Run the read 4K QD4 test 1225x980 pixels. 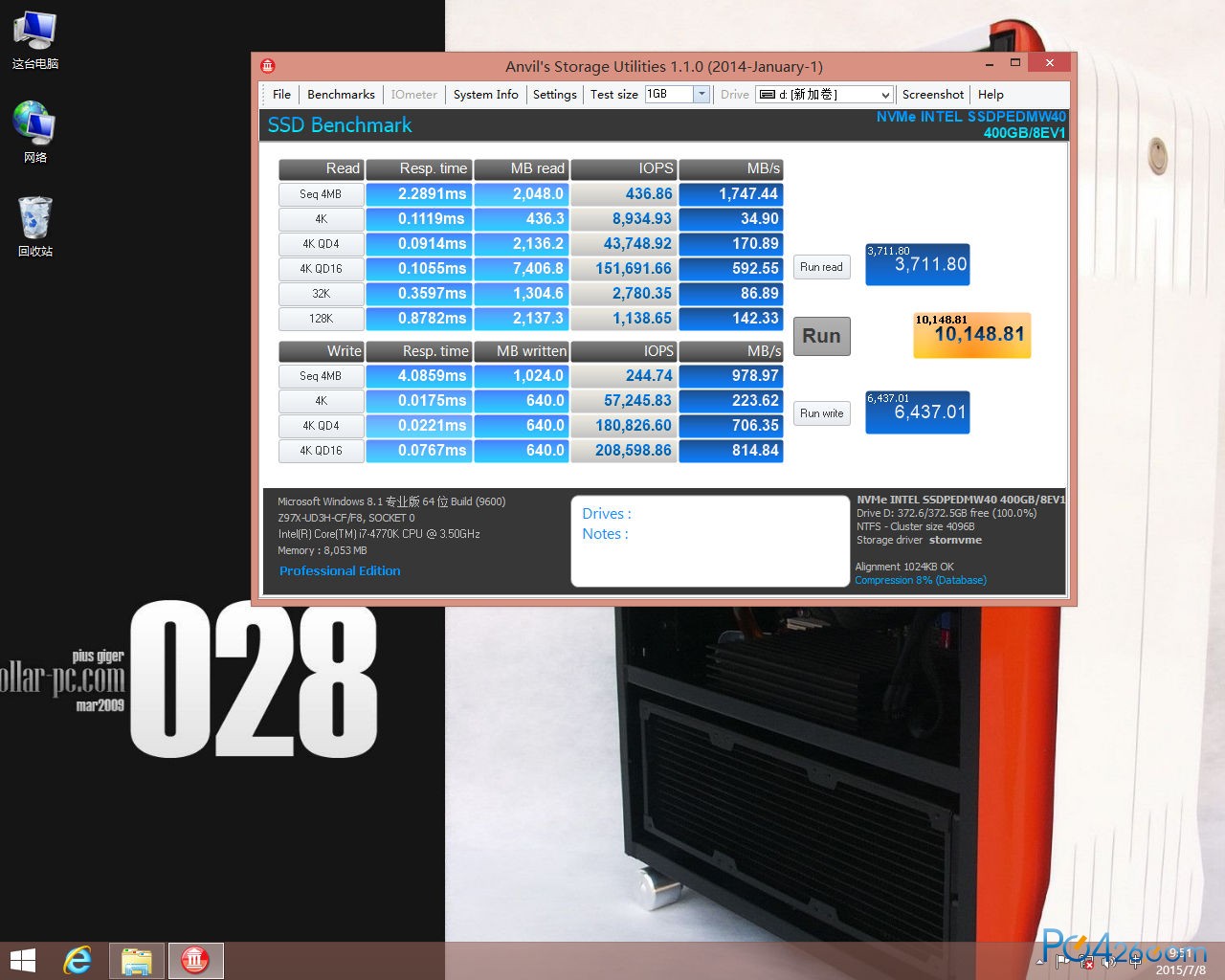321,244
